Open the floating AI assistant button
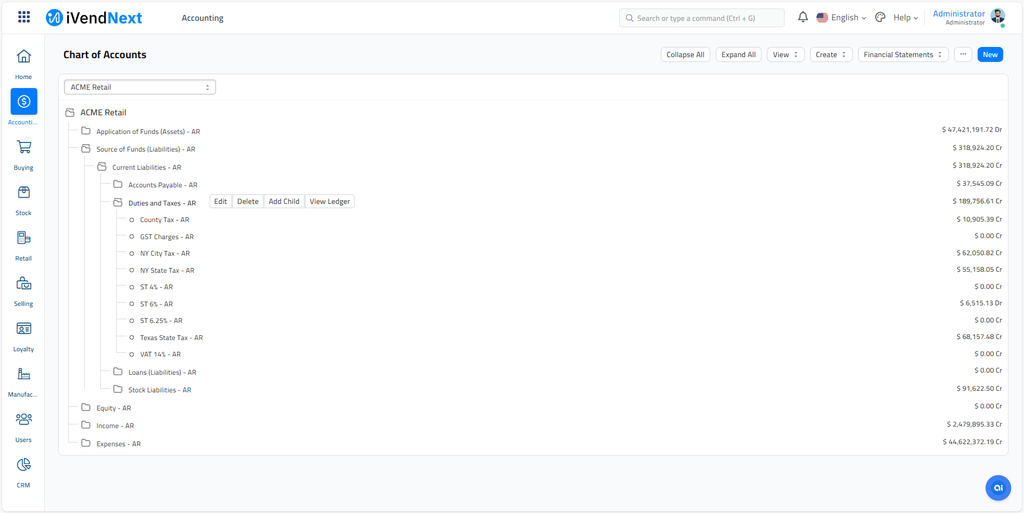Viewport: 1024px width, 513px height. pyautogui.click(x=997, y=487)
